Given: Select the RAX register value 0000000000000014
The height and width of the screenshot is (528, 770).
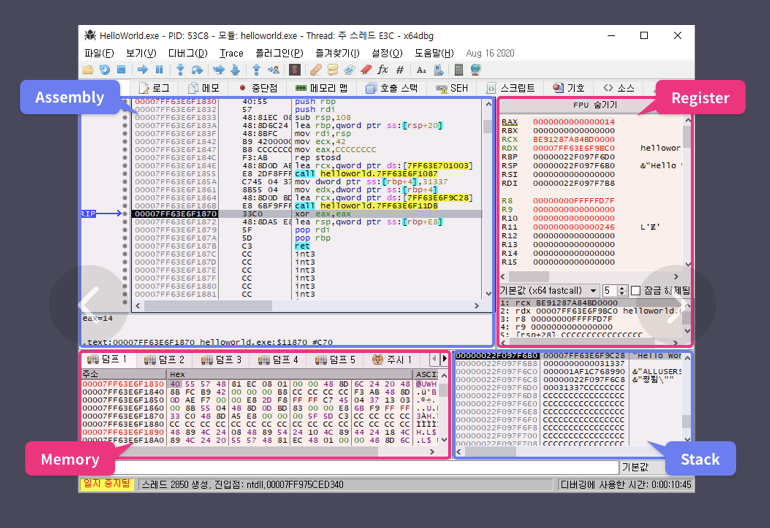Looking at the screenshot, I should coord(574,122).
